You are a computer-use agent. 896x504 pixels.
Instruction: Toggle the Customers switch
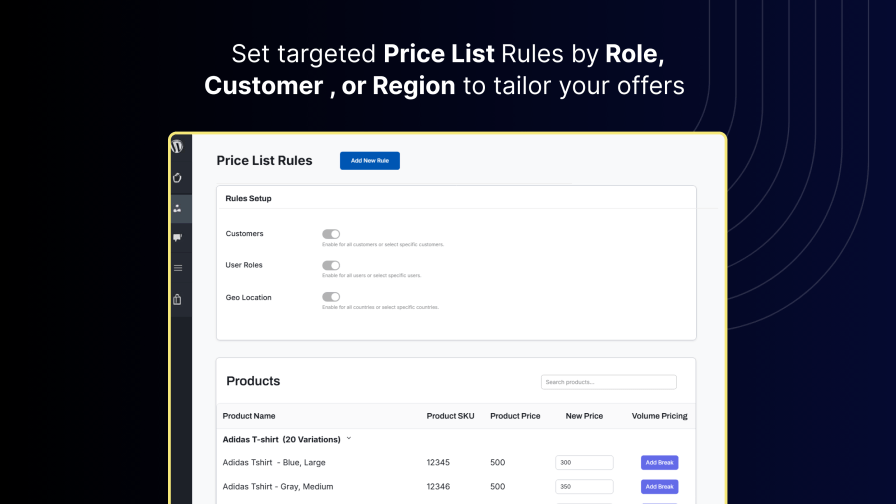[331, 234]
